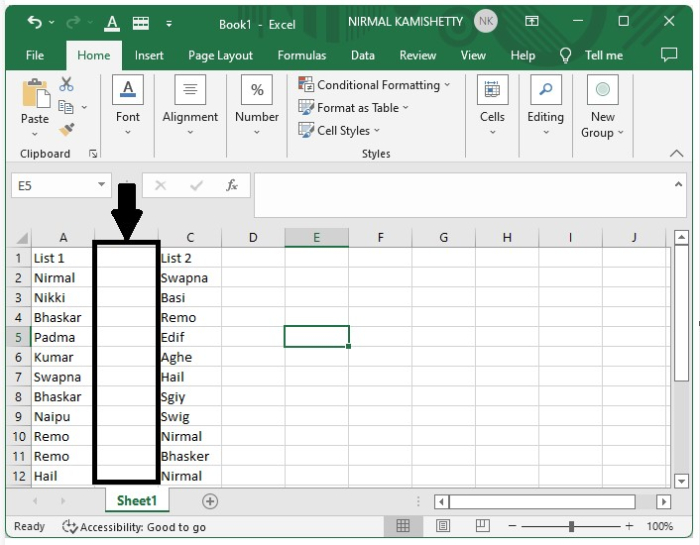Click the zoom slider handle

(x=571, y=526)
